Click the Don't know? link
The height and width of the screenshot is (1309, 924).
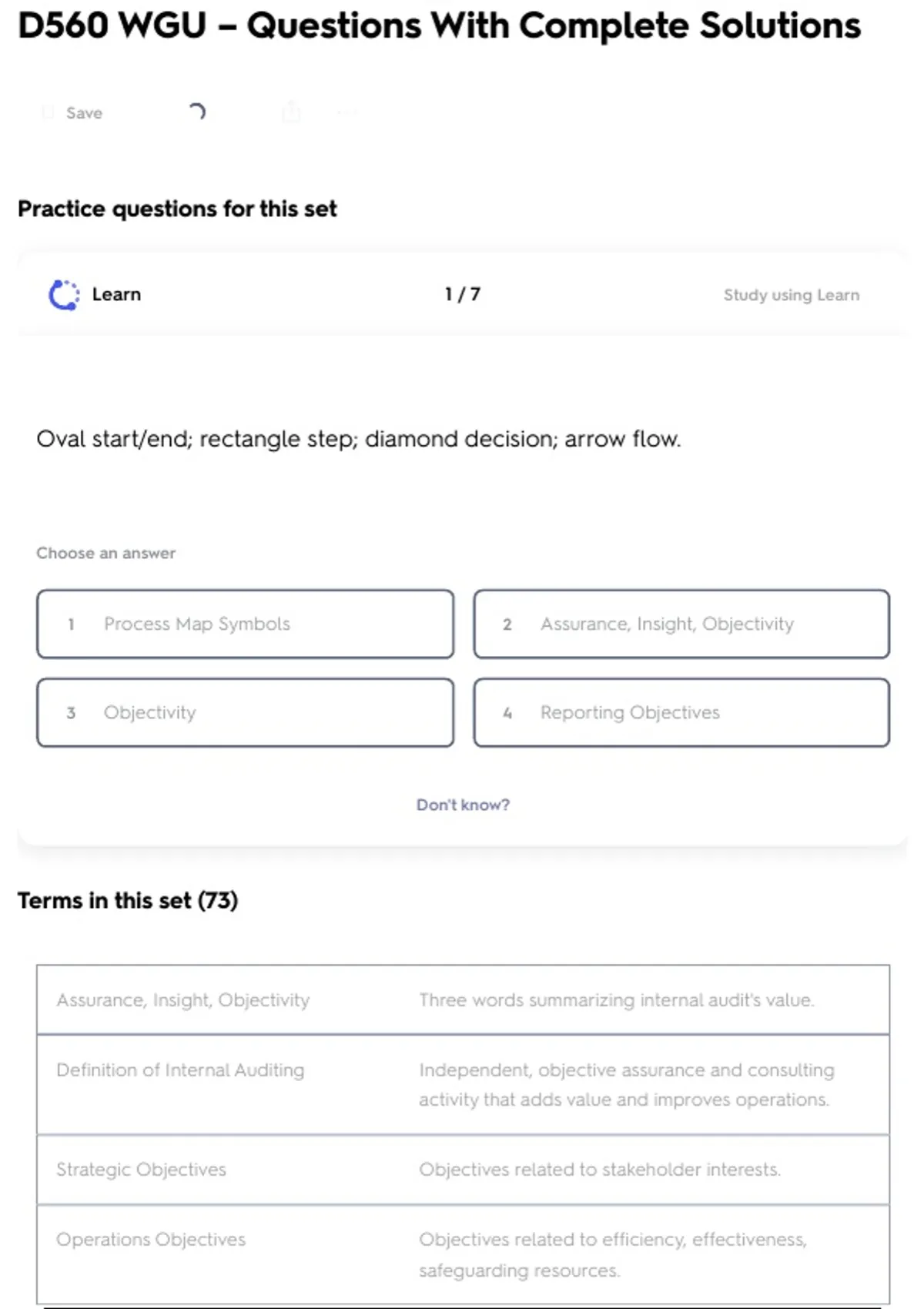tap(463, 805)
